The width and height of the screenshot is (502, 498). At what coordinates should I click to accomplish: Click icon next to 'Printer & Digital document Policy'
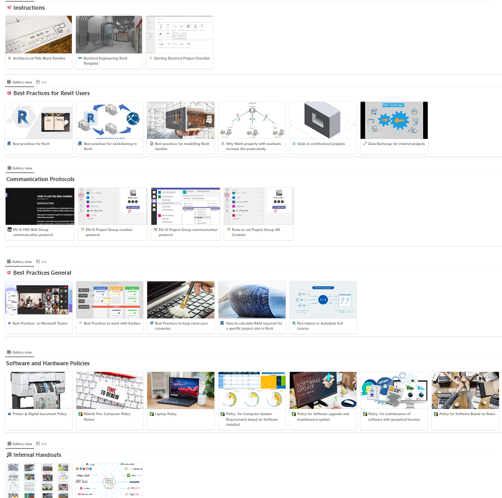(x=9, y=414)
